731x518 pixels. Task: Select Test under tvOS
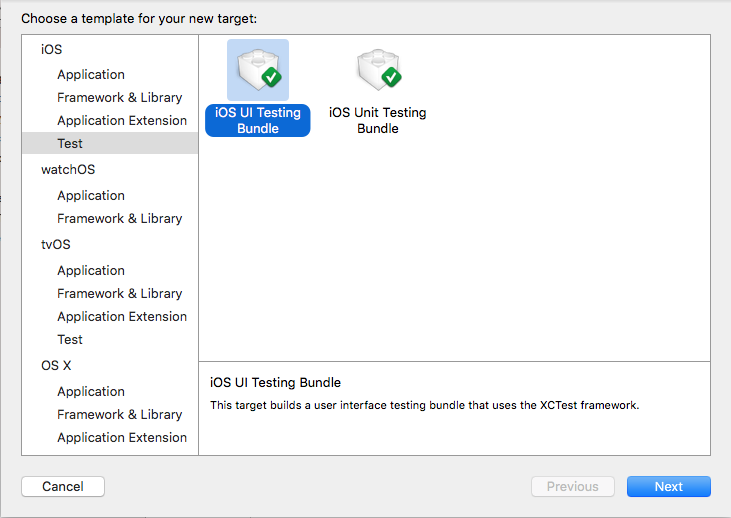[70, 339]
